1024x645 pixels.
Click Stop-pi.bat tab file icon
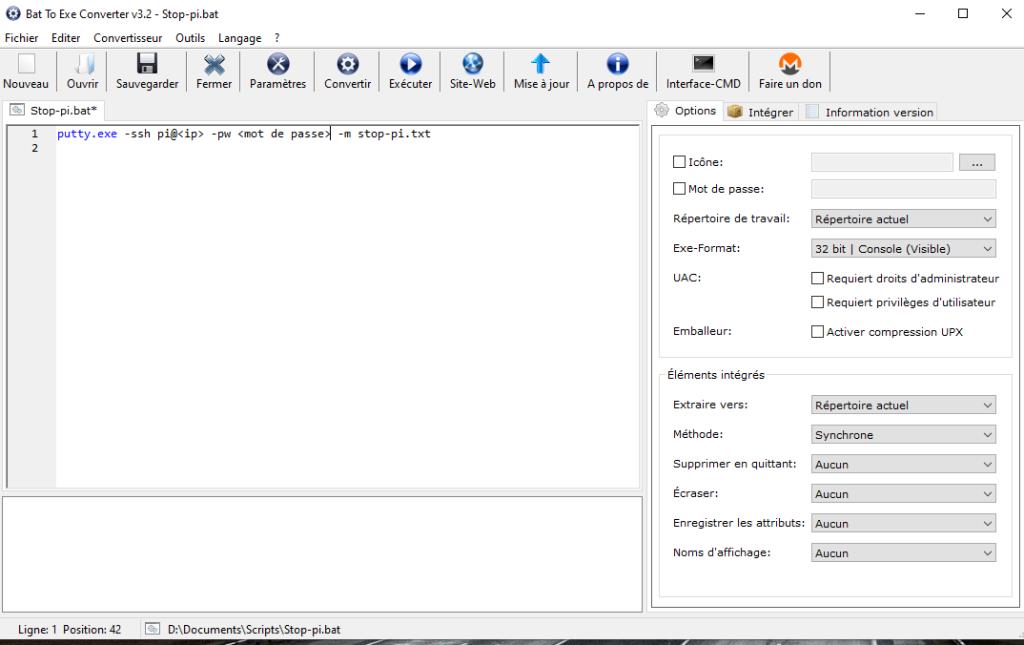click(x=17, y=110)
